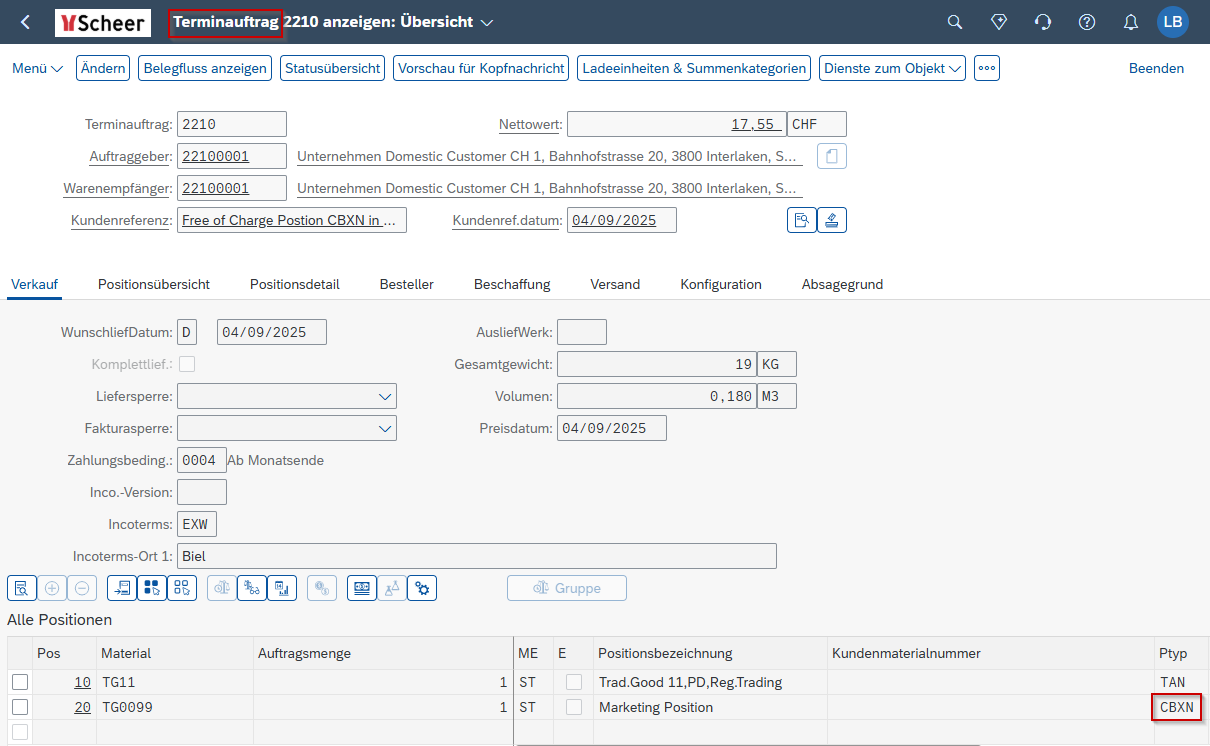The image size is (1210, 746).
Task: Open position 20 link
Action: tap(82, 707)
